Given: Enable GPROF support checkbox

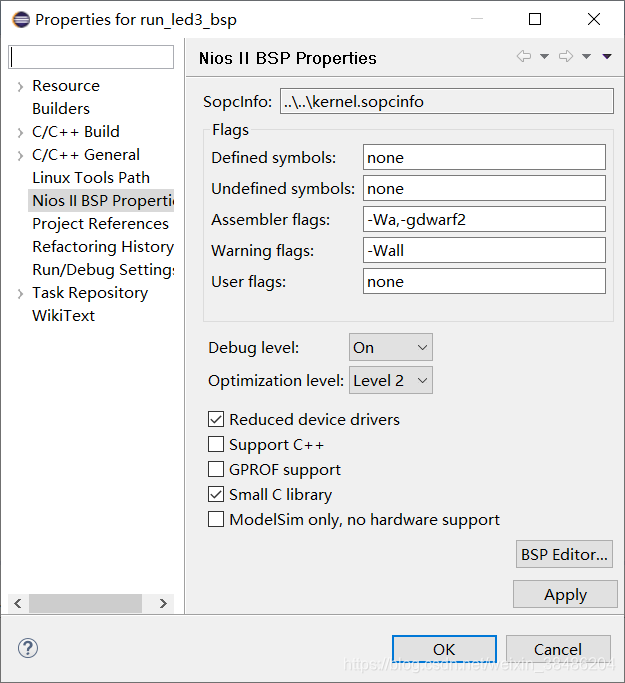Looking at the screenshot, I should point(216,469).
